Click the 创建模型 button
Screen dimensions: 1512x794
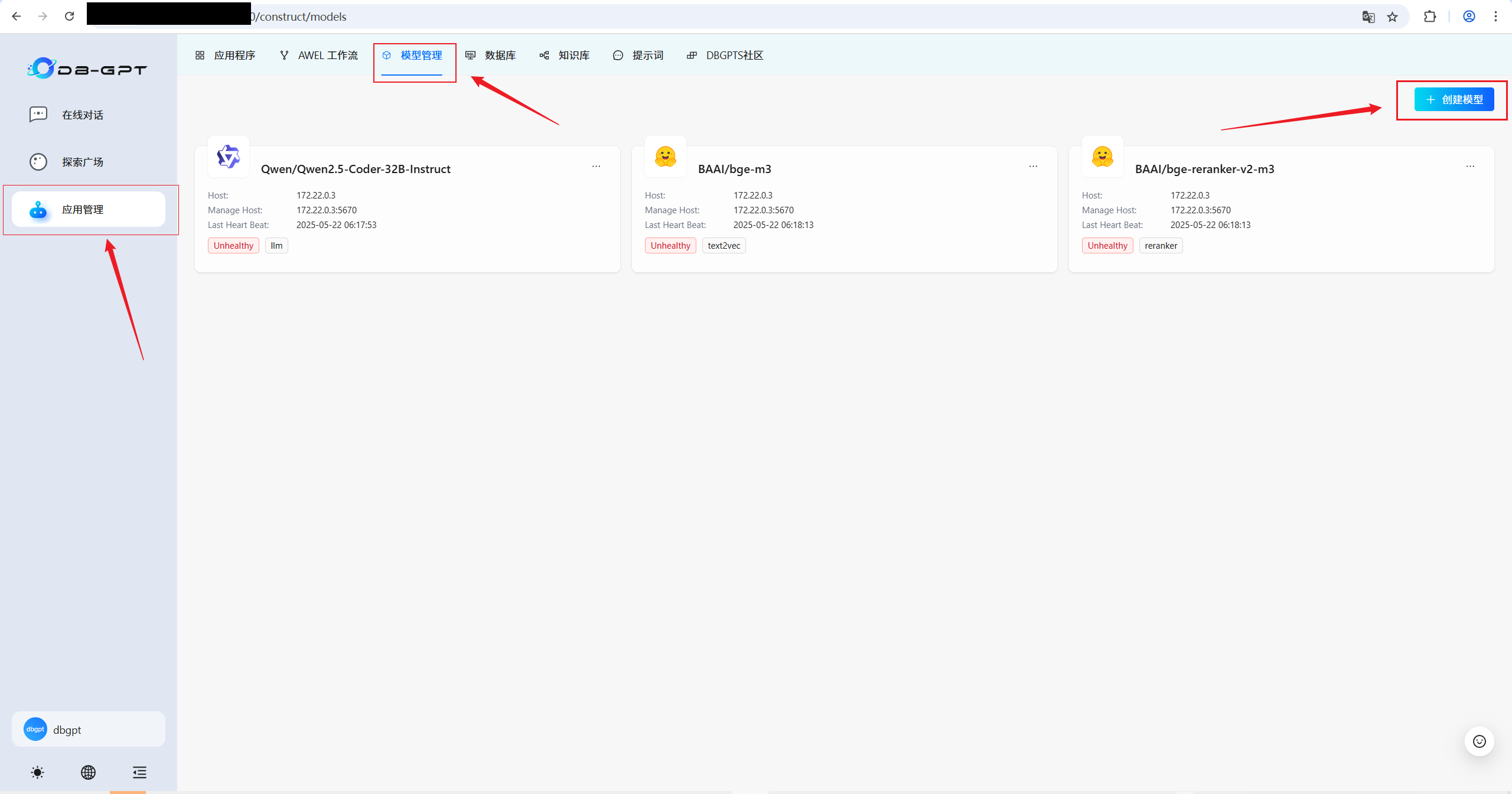[1454, 99]
